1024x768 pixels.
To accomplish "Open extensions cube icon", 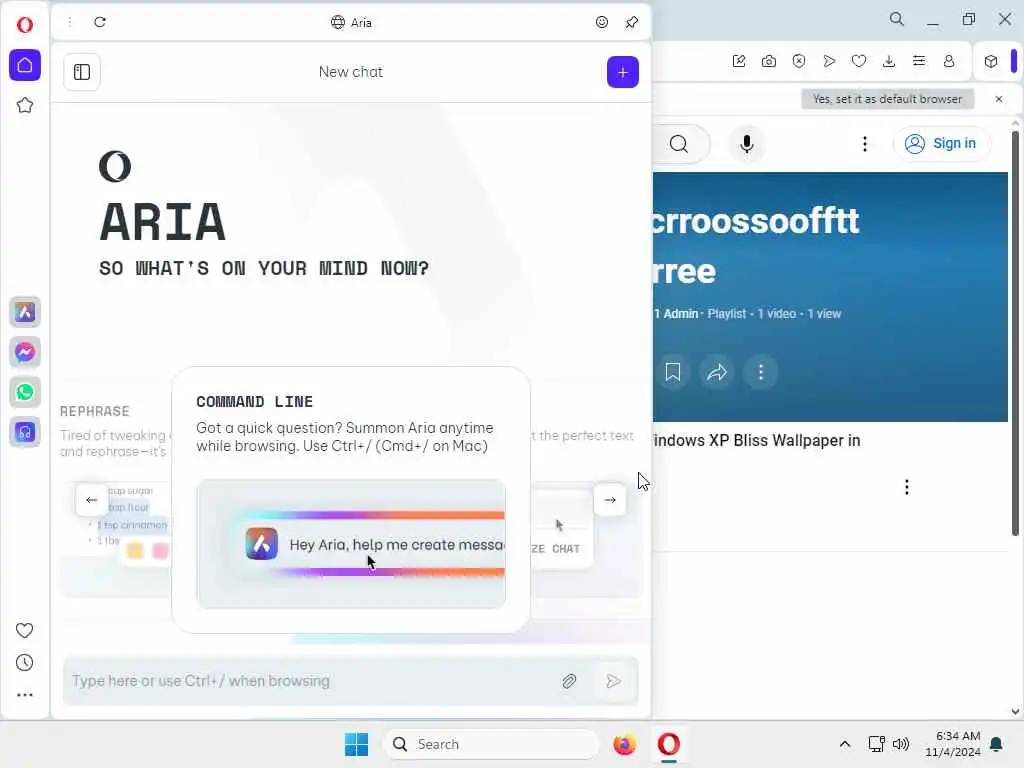I will click(x=991, y=61).
